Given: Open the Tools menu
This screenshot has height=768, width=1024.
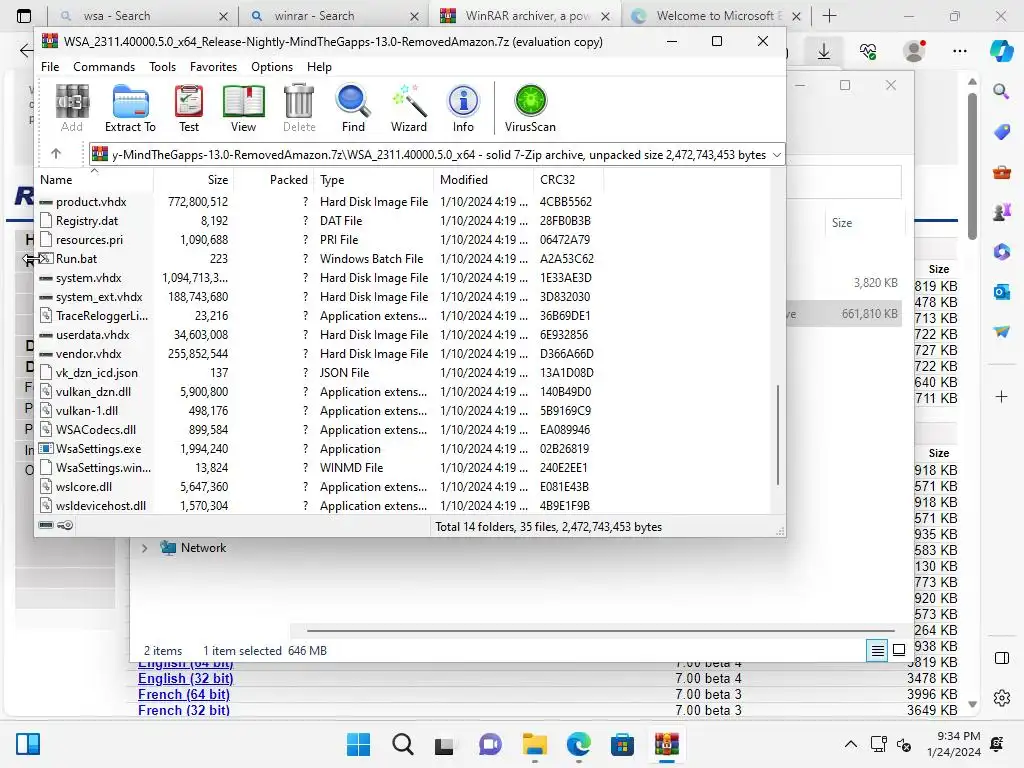Looking at the screenshot, I should 162,67.
